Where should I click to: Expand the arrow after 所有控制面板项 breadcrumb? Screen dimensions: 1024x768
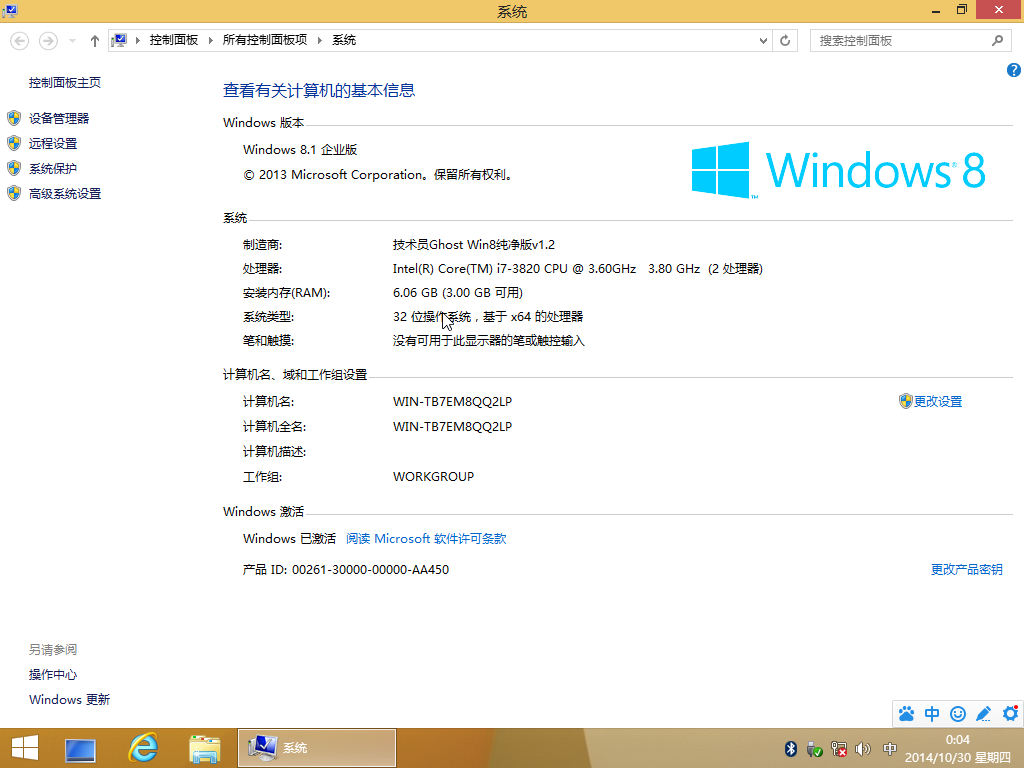(319, 40)
